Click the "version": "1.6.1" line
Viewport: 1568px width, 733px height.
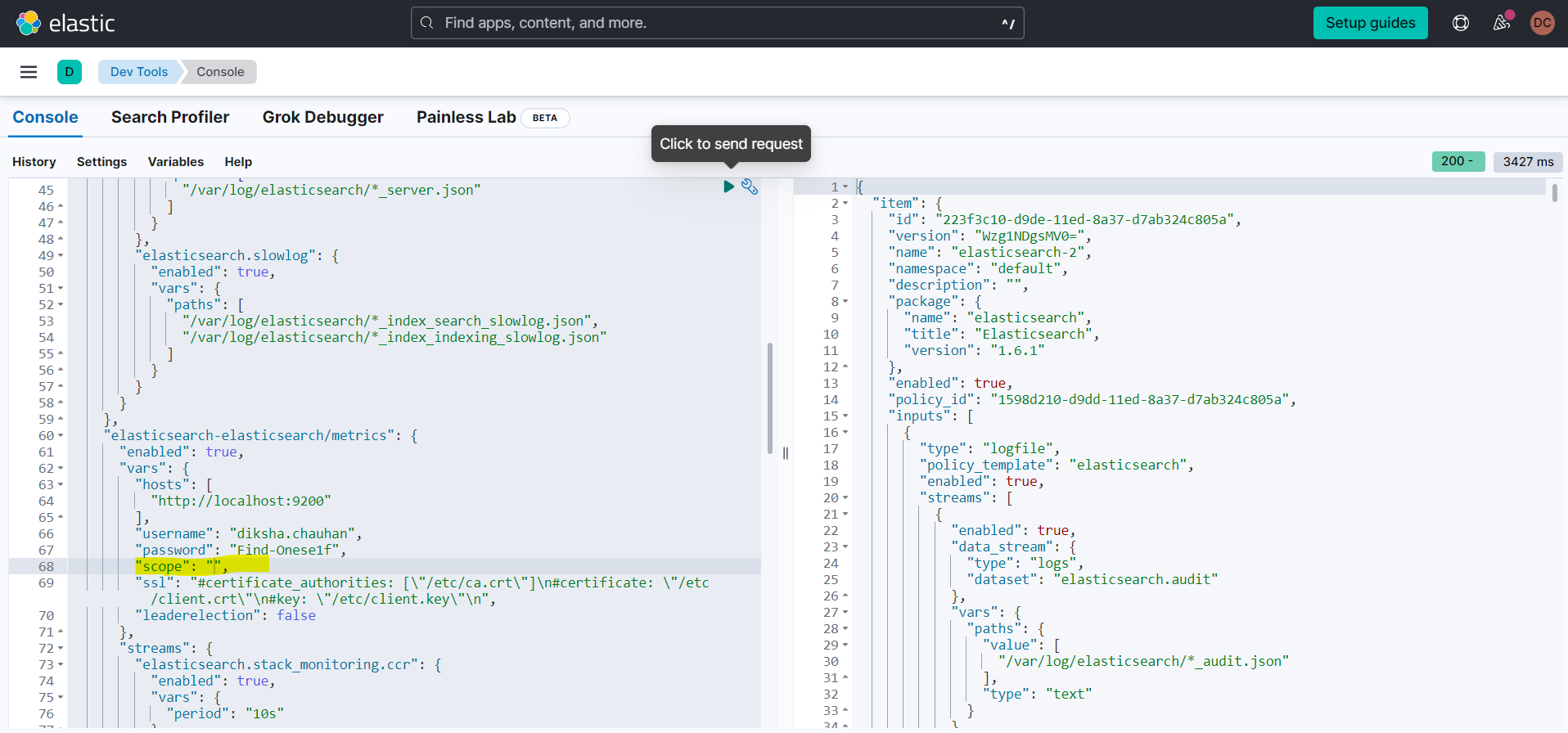pos(974,350)
